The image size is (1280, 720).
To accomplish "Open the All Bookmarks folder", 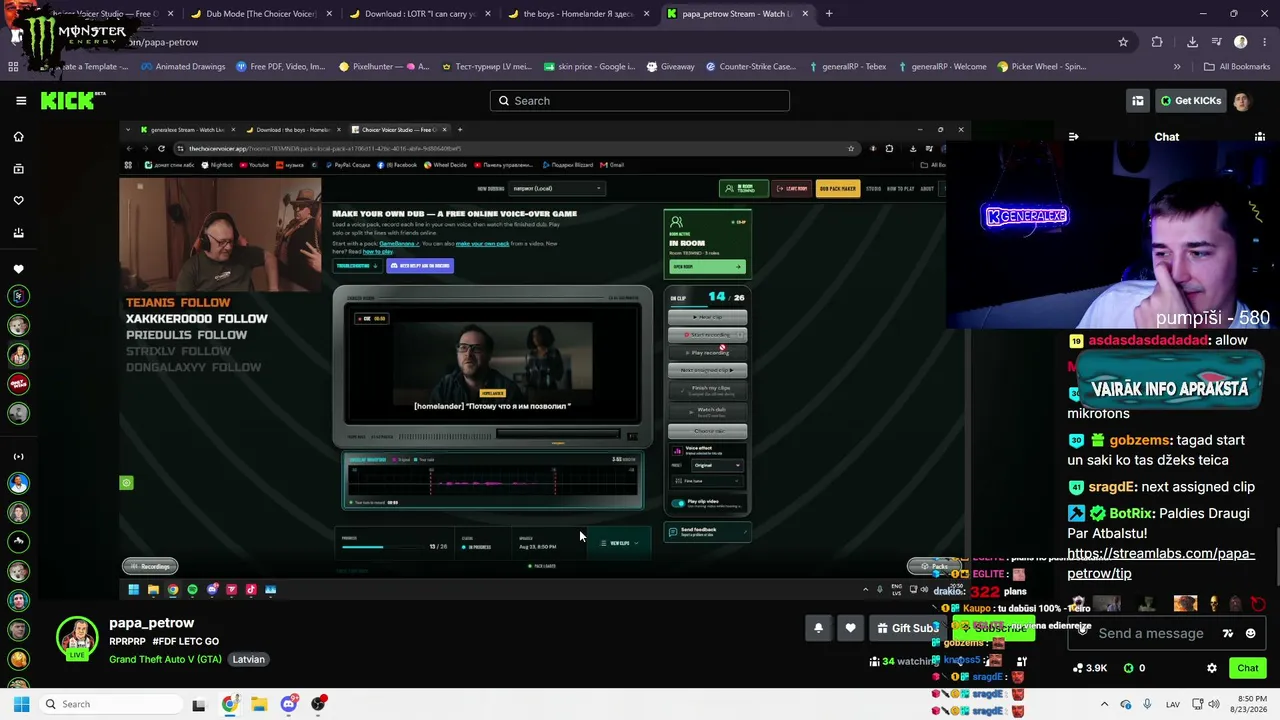I will click(1236, 67).
